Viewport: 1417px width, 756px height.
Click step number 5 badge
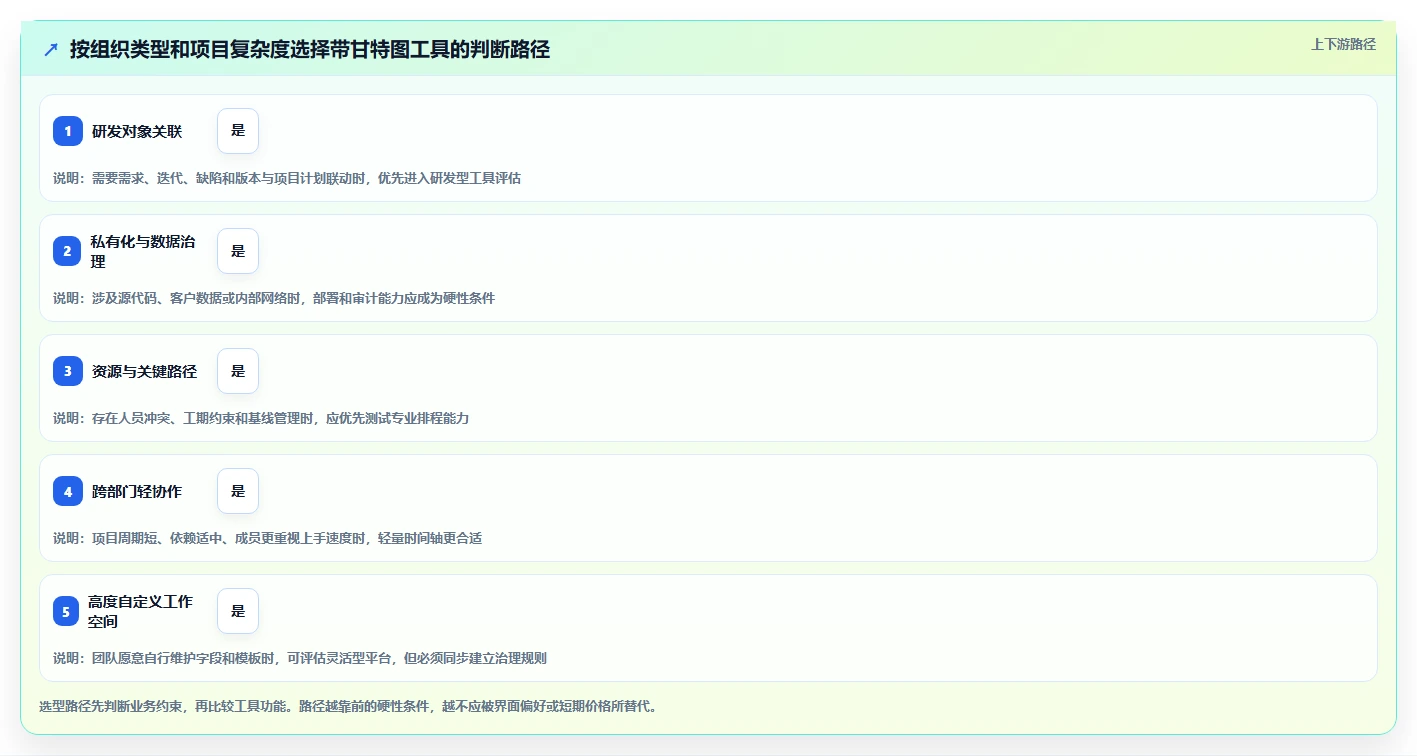click(x=66, y=611)
